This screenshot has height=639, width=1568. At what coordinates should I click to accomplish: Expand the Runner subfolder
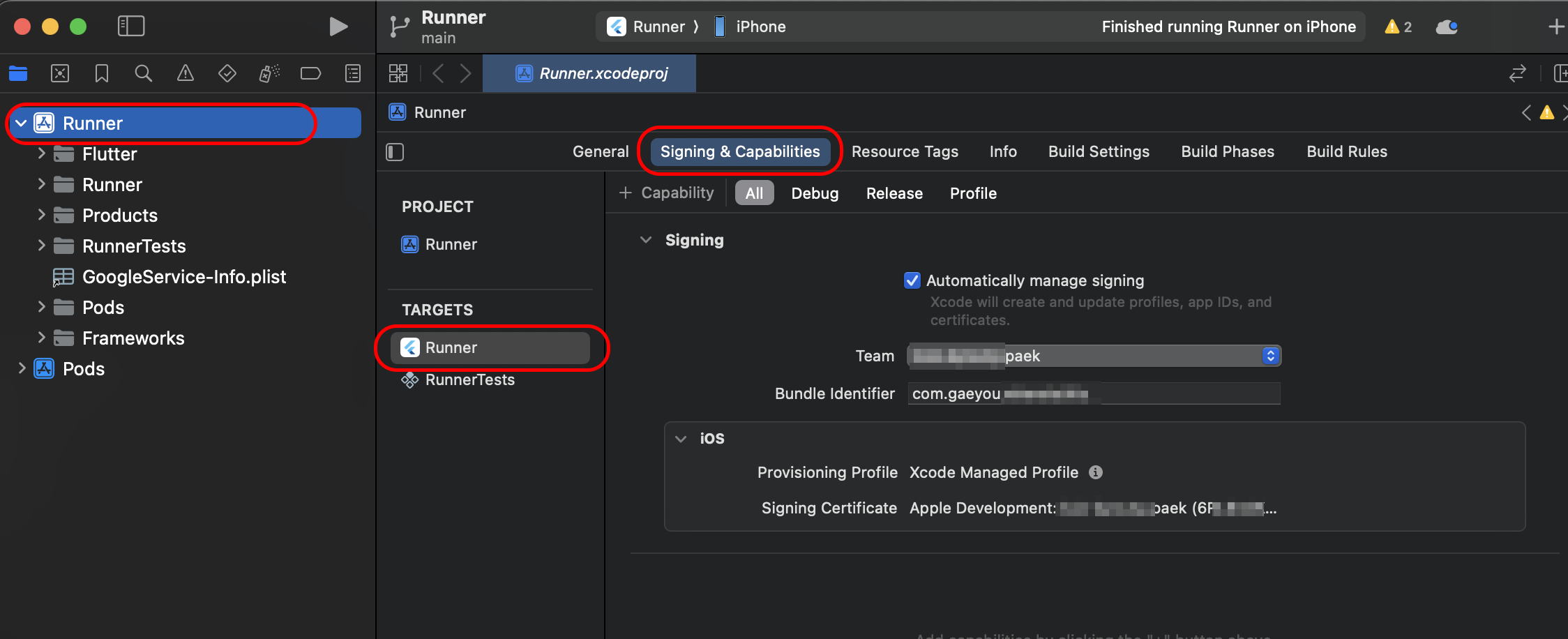click(x=41, y=184)
